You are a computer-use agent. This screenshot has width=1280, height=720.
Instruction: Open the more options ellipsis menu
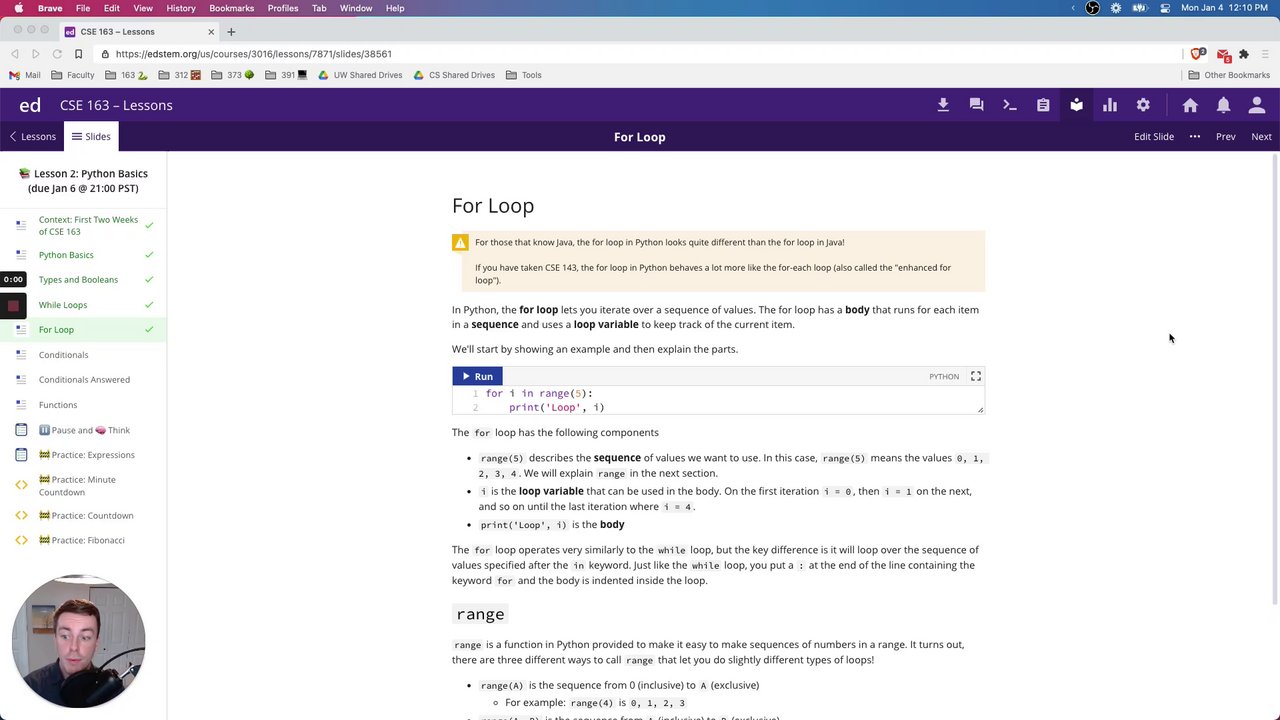(x=1195, y=137)
